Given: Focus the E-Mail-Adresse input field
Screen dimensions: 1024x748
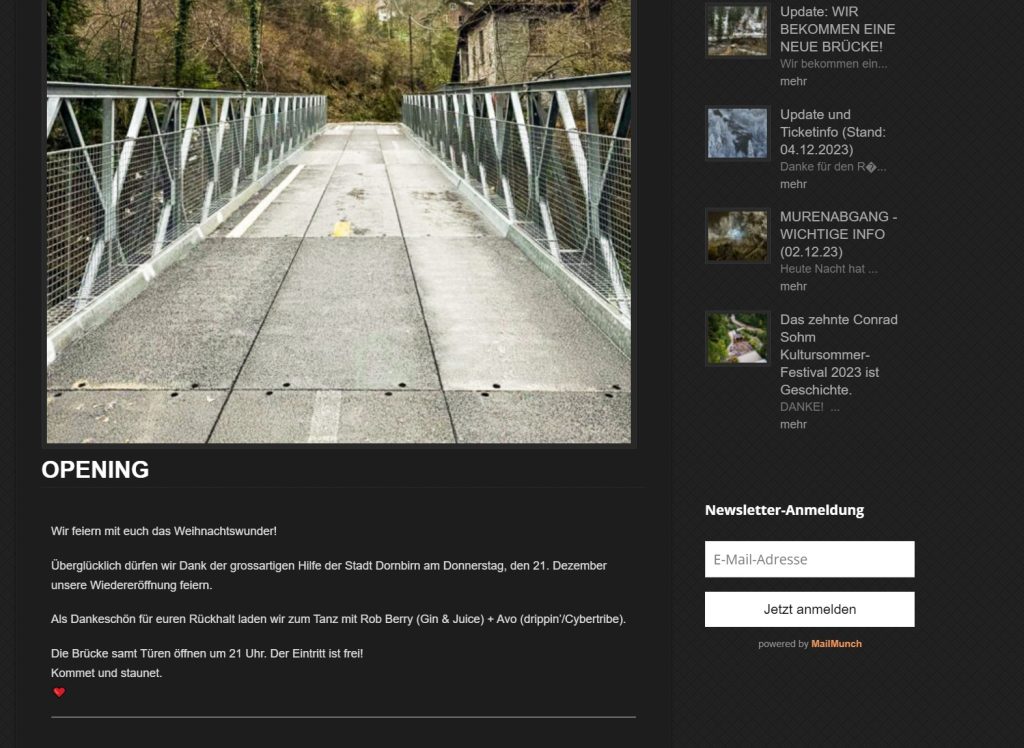Looking at the screenshot, I should (x=809, y=559).
